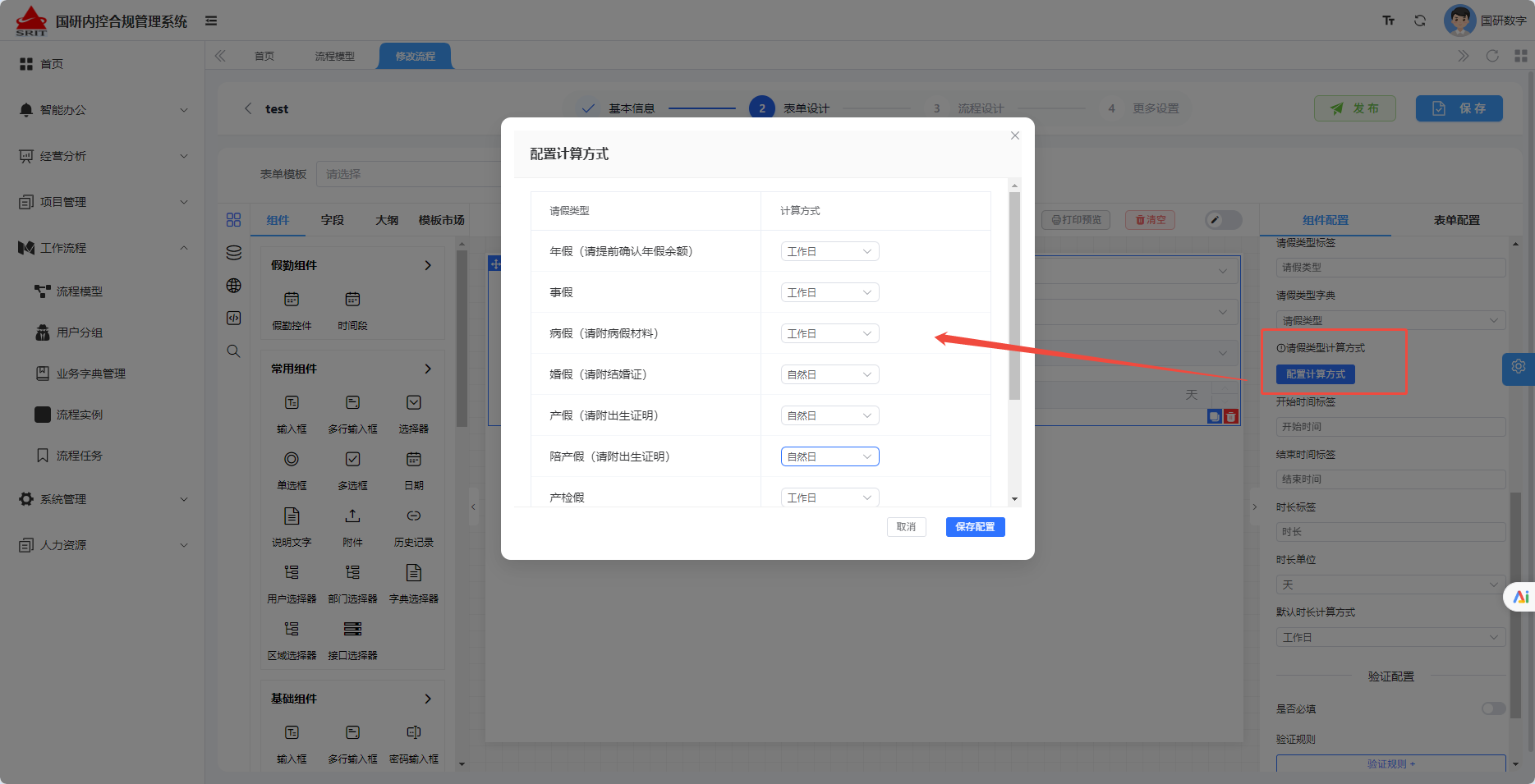Select 多行输入框 under 常用组件
Screen dimensions: 1535x784
coord(352,402)
